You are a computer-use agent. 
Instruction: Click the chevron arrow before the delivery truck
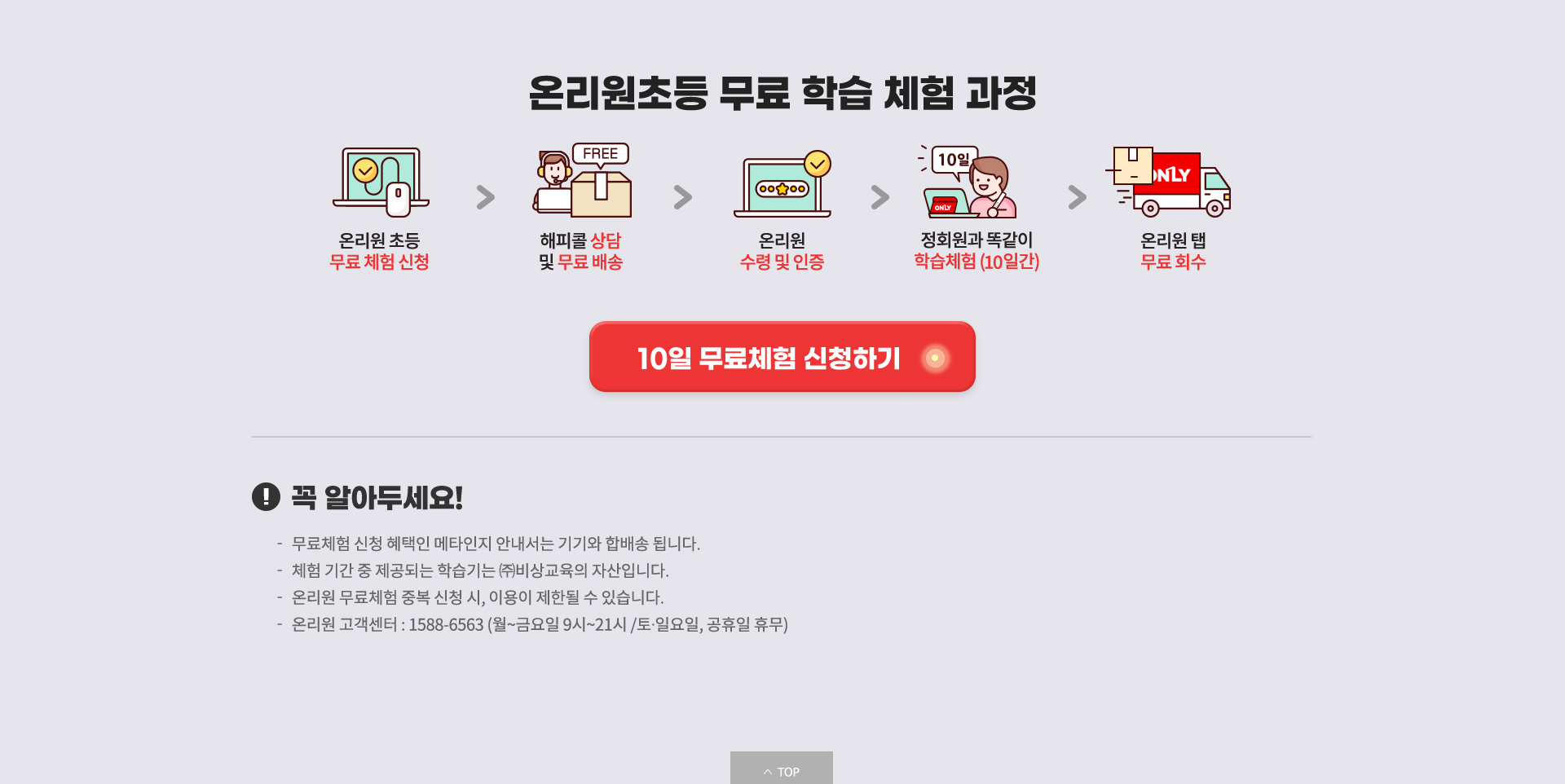coord(1078,197)
